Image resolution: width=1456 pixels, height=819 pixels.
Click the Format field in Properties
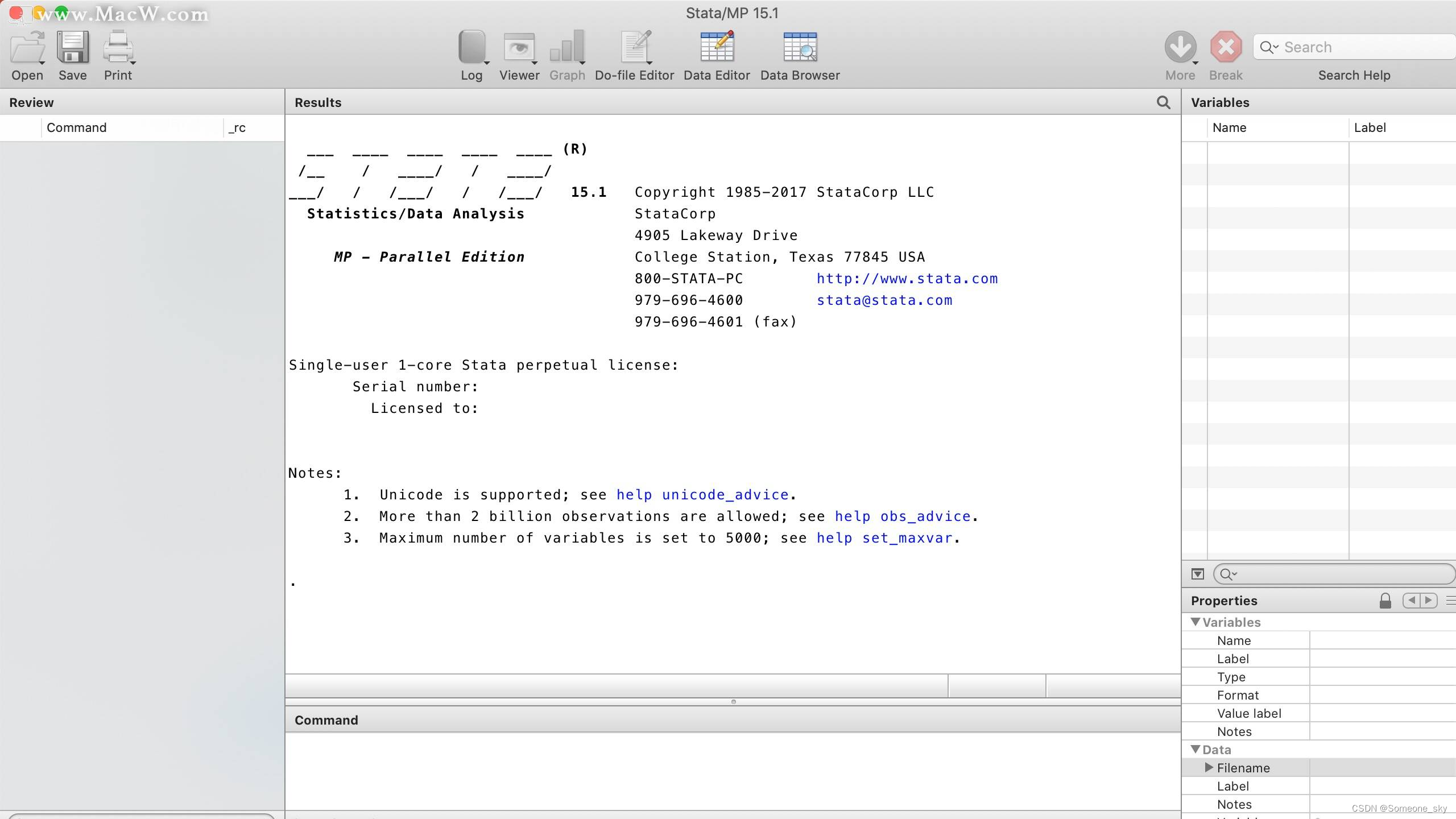click(x=1383, y=695)
